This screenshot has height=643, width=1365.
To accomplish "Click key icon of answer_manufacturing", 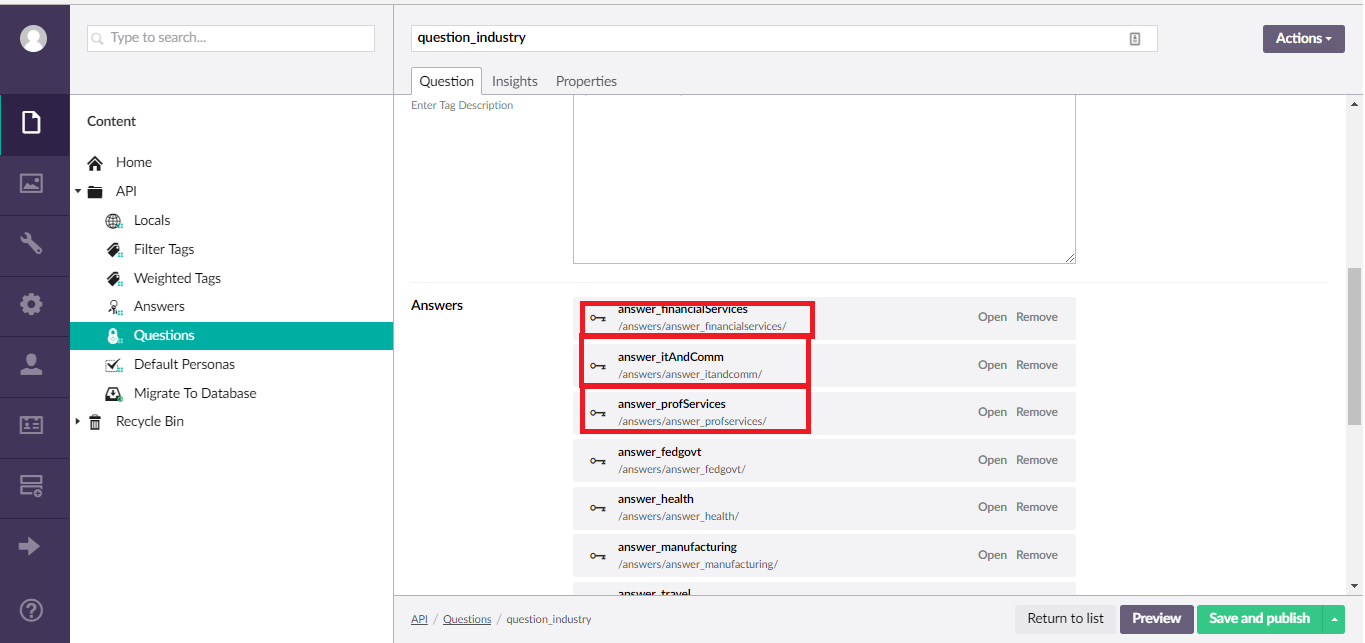I will [598, 556].
